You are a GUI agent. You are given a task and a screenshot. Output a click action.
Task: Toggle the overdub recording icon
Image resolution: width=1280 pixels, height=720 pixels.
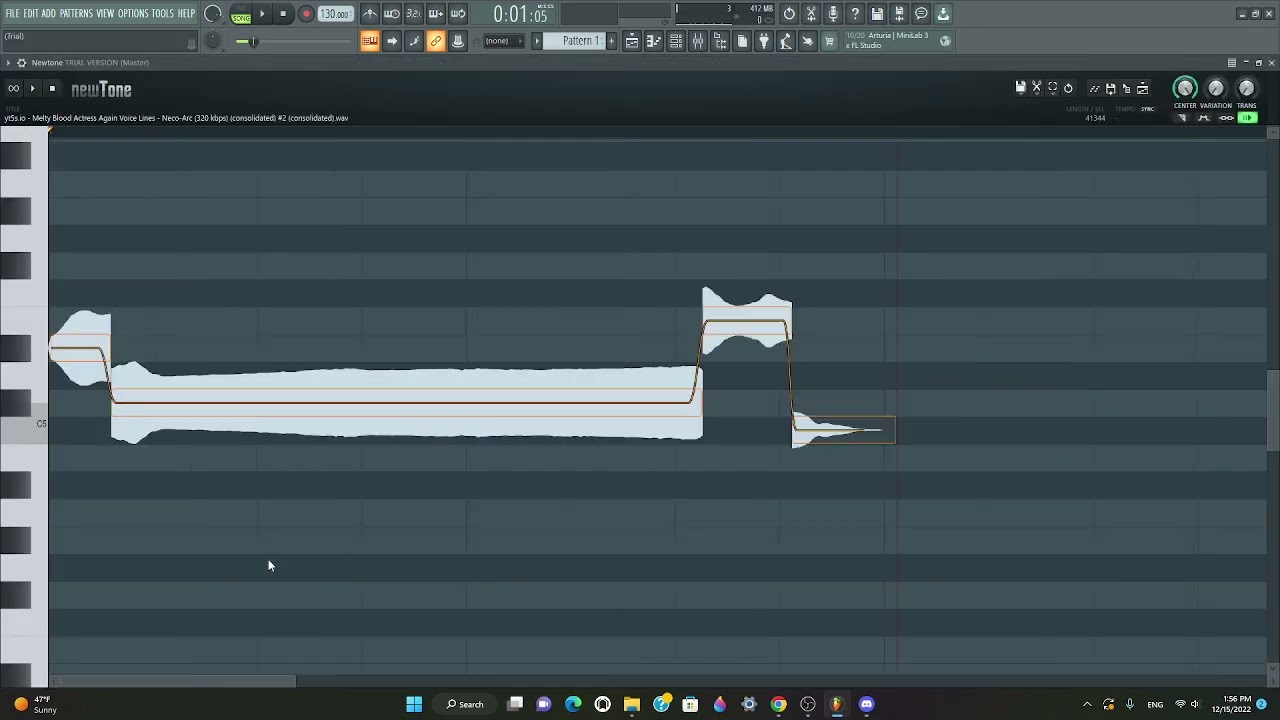point(436,14)
